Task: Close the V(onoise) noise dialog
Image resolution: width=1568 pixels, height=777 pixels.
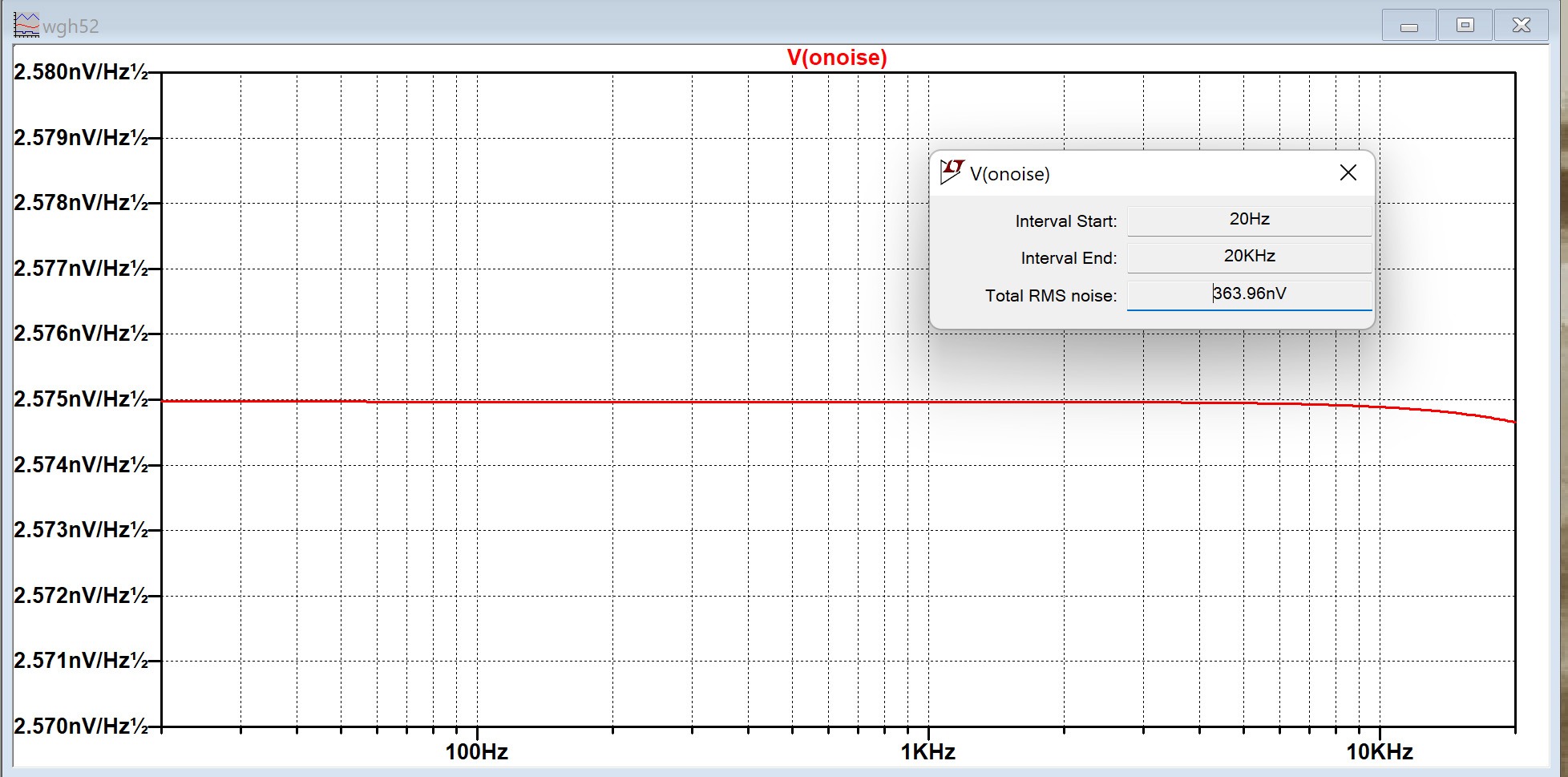Action: pyautogui.click(x=1348, y=172)
